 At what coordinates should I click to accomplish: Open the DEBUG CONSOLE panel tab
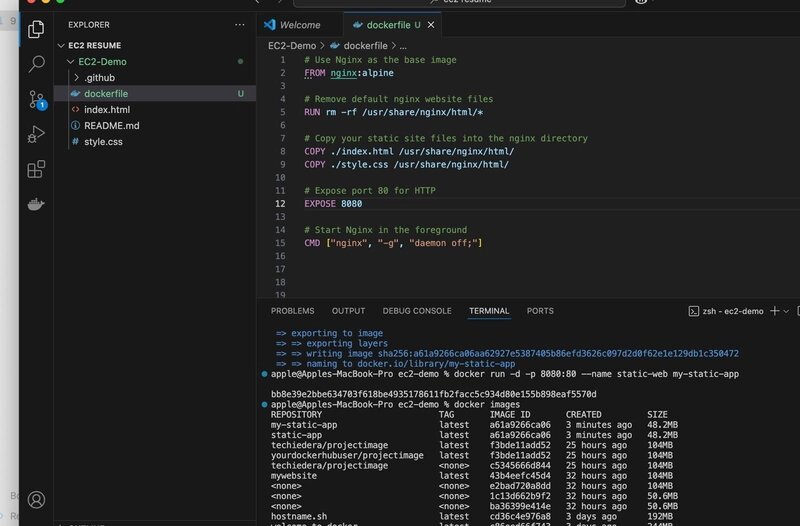417,311
